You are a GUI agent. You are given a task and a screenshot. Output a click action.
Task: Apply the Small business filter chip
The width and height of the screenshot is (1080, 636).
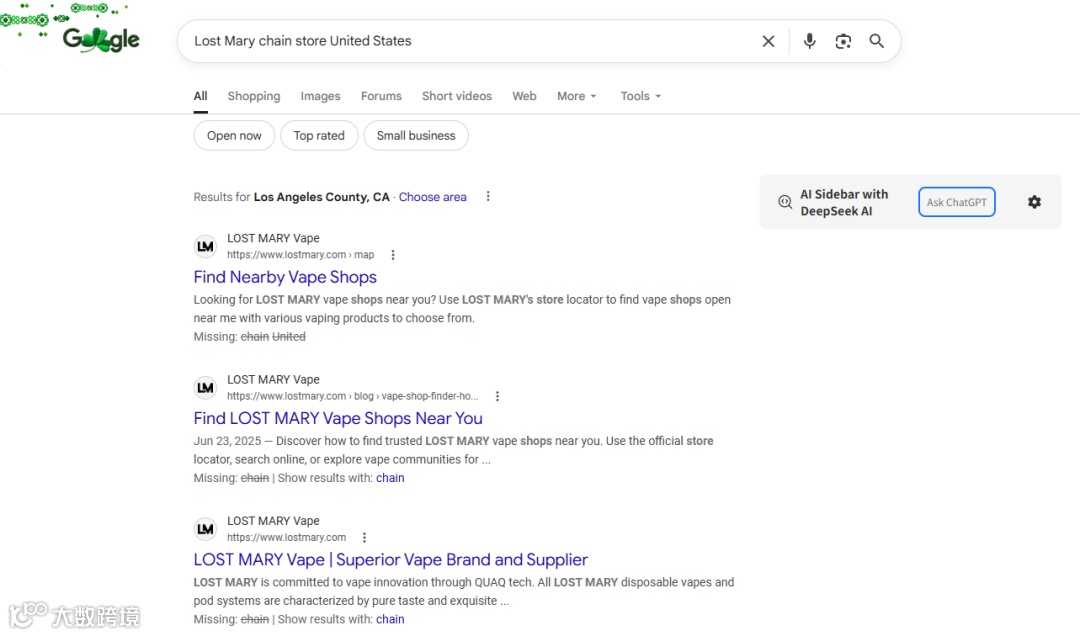tap(416, 136)
